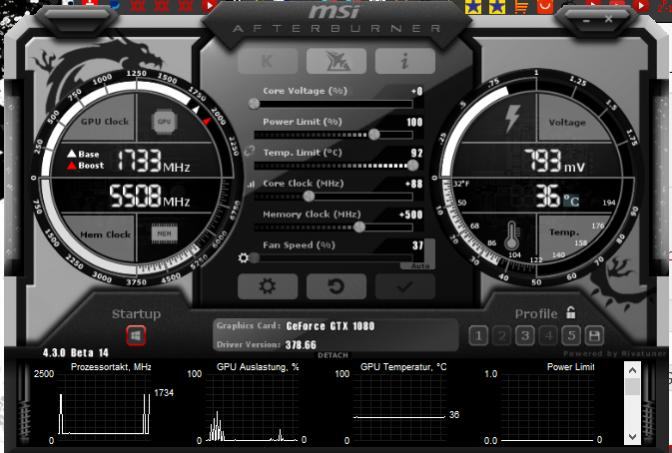Save profile with the floppy disk icon
The height and width of the screenshot is (453, 672).
point(594,336)
